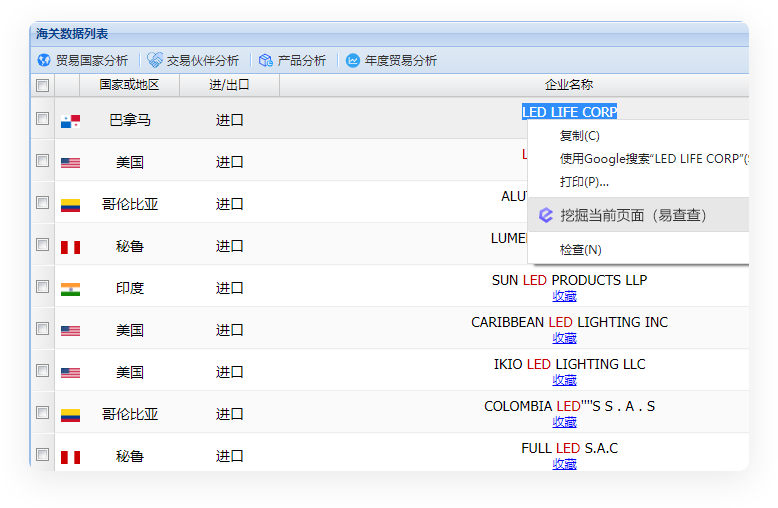Click the Peru flag in FULL LED row
The width and height of the screenshot is (778, 508).
[x=70, y=457]
